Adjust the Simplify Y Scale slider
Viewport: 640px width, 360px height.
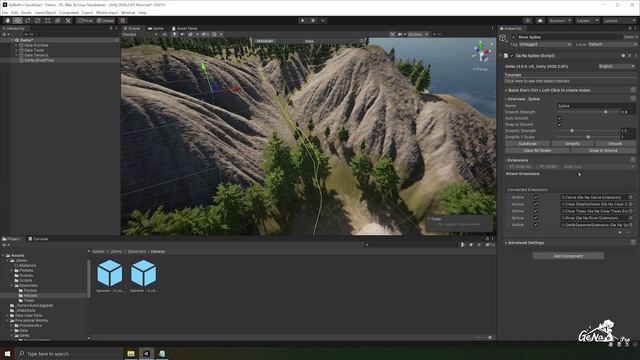click(588, 137)
